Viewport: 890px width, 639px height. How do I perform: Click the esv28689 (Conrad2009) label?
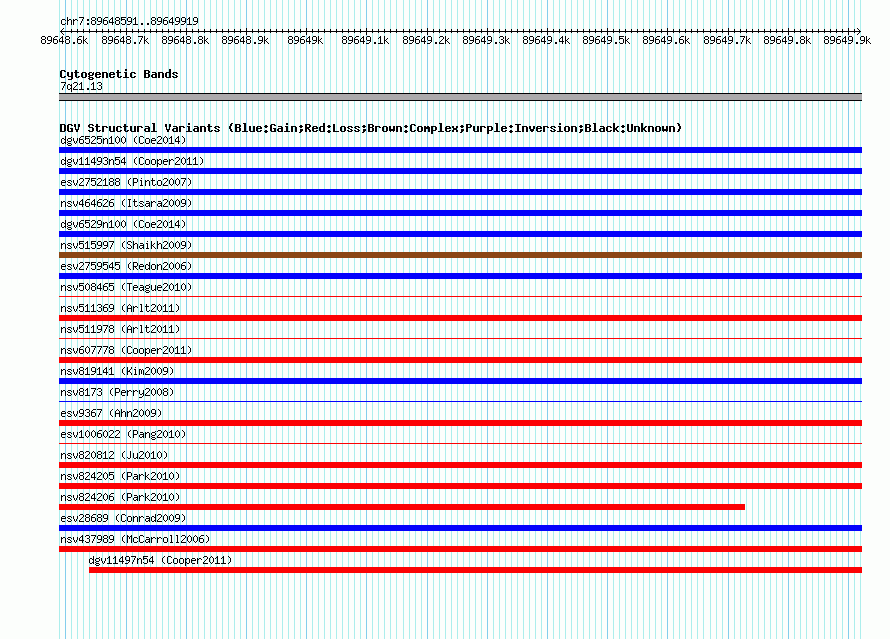point(123,518)
